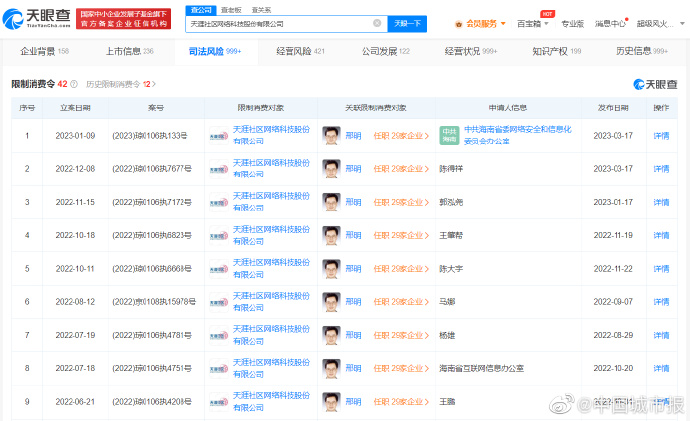The image size is (690, 421).
Task: Open 消息中心 notifications
Action: [610, 24]
